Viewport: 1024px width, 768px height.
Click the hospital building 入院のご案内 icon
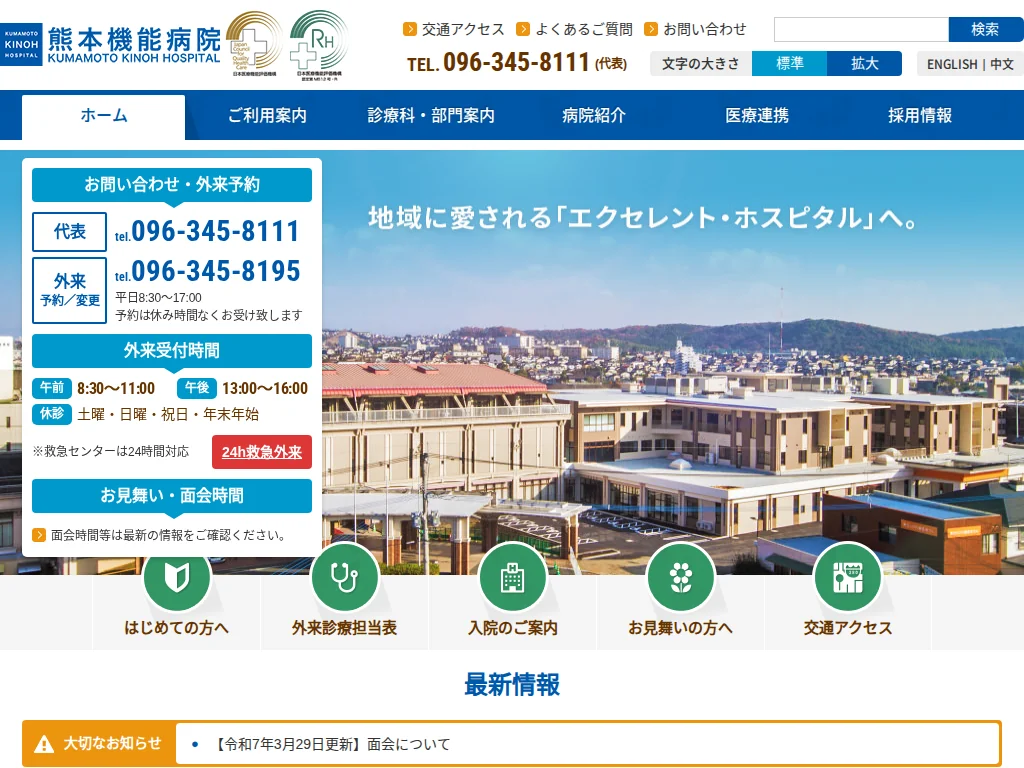pyautogui.click(x=512, y=577)
